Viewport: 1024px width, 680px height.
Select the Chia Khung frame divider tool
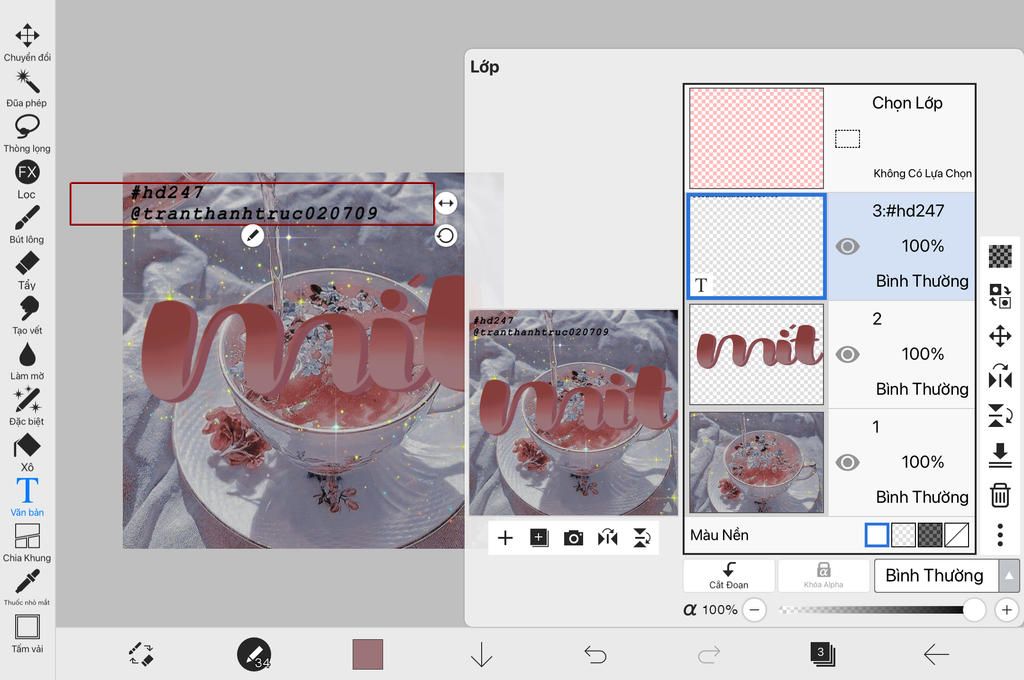[x=27, y=543]
